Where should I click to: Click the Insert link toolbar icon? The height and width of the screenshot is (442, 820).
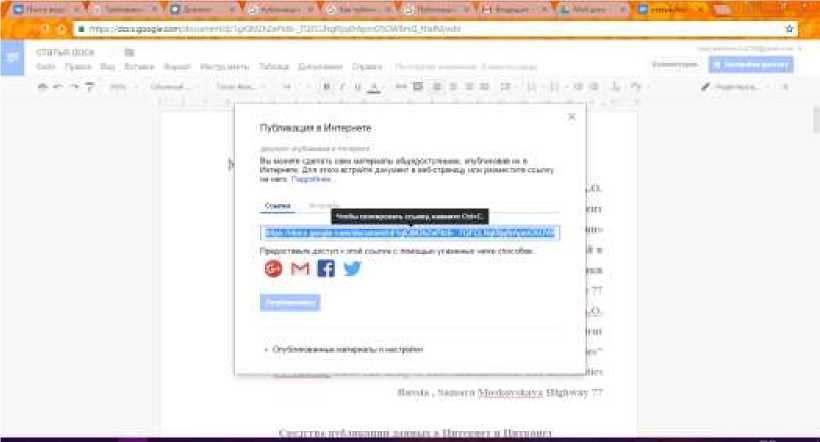pyautogui.click(x=401, y=87)
